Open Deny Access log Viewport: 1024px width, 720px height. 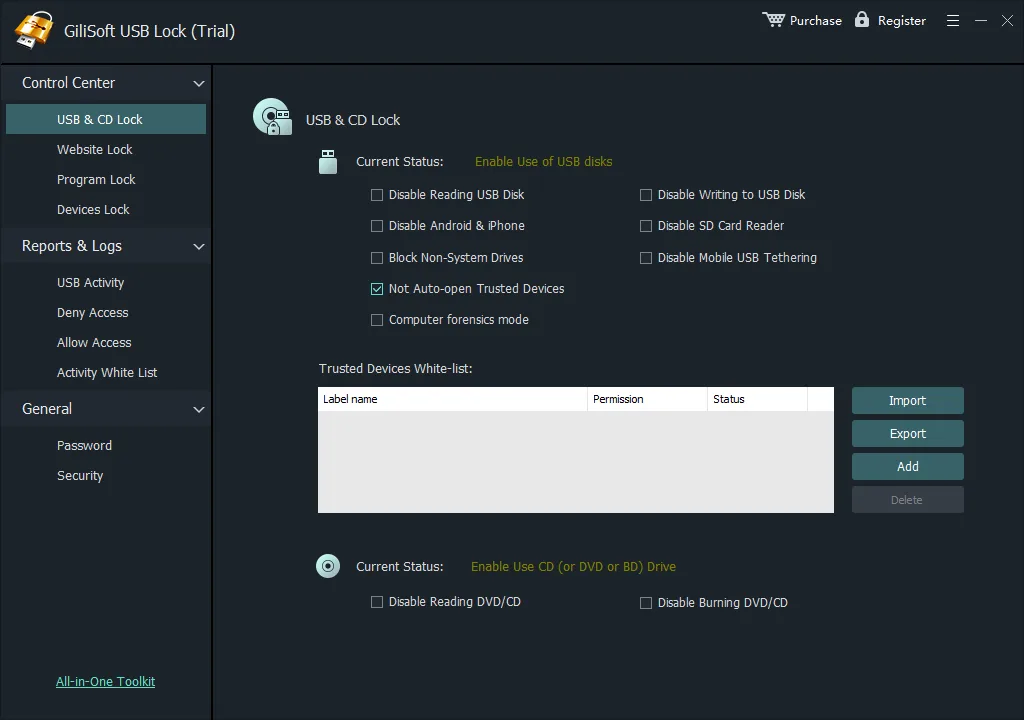click(93, 312)
